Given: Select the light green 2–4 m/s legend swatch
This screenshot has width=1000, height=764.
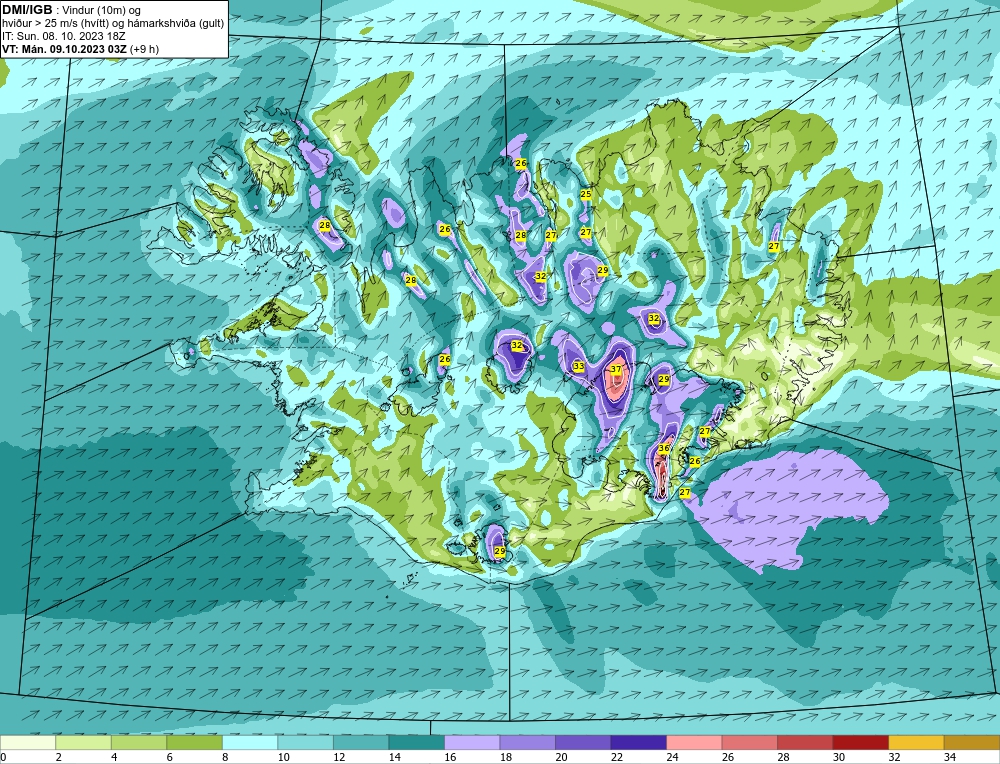Looking at the screenshot, I should coord(84,743).
